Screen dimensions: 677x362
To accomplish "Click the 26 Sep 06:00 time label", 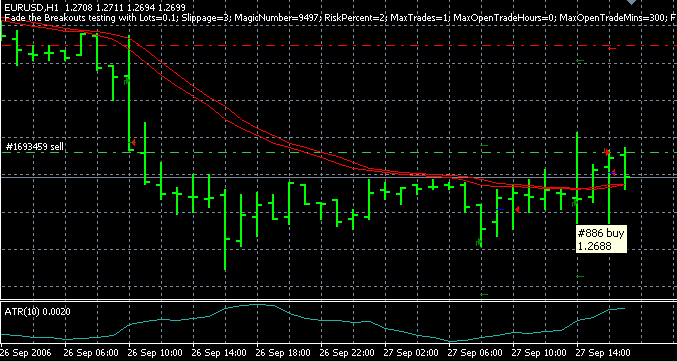I will [91, 352].
